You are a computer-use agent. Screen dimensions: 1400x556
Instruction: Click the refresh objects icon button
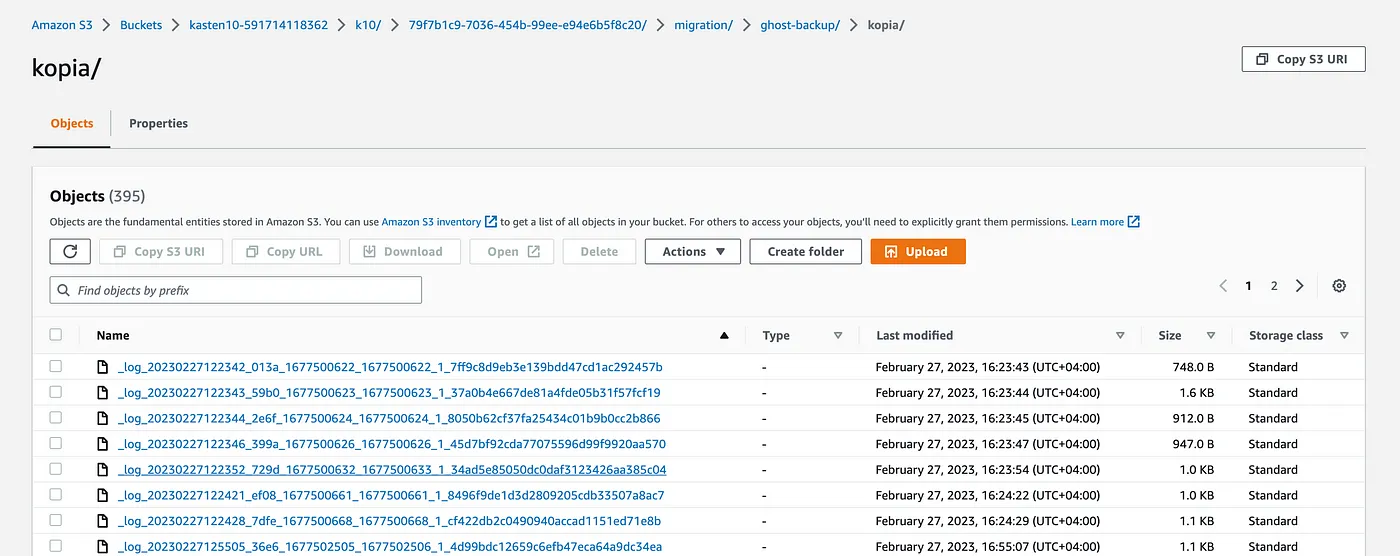click(70, 252)
